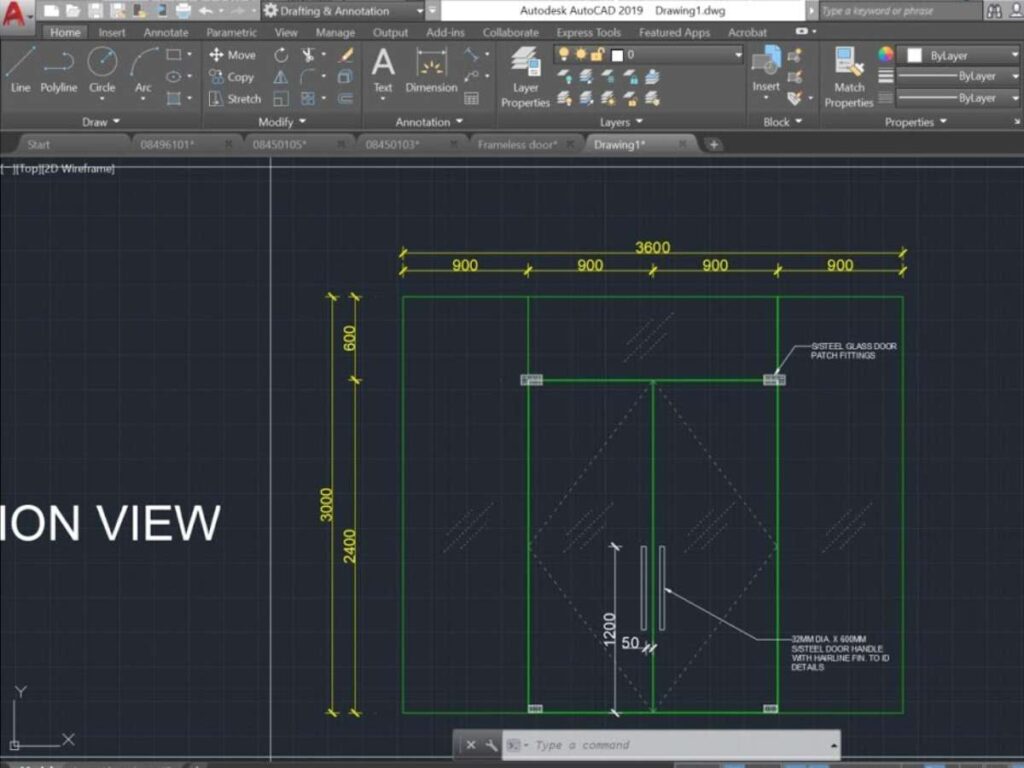
Task: Click the Offset tool icon
Action: 346,99
